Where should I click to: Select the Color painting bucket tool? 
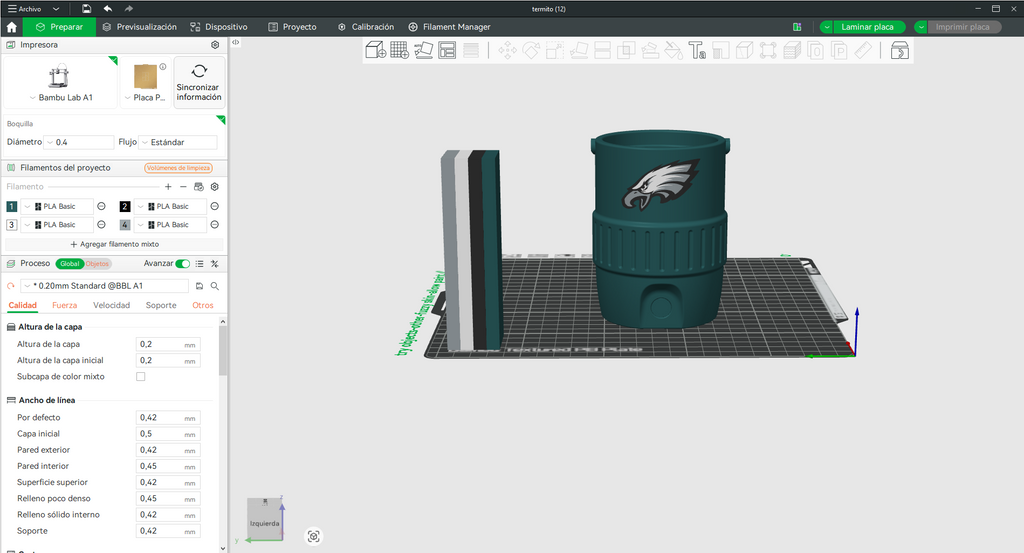673,50
